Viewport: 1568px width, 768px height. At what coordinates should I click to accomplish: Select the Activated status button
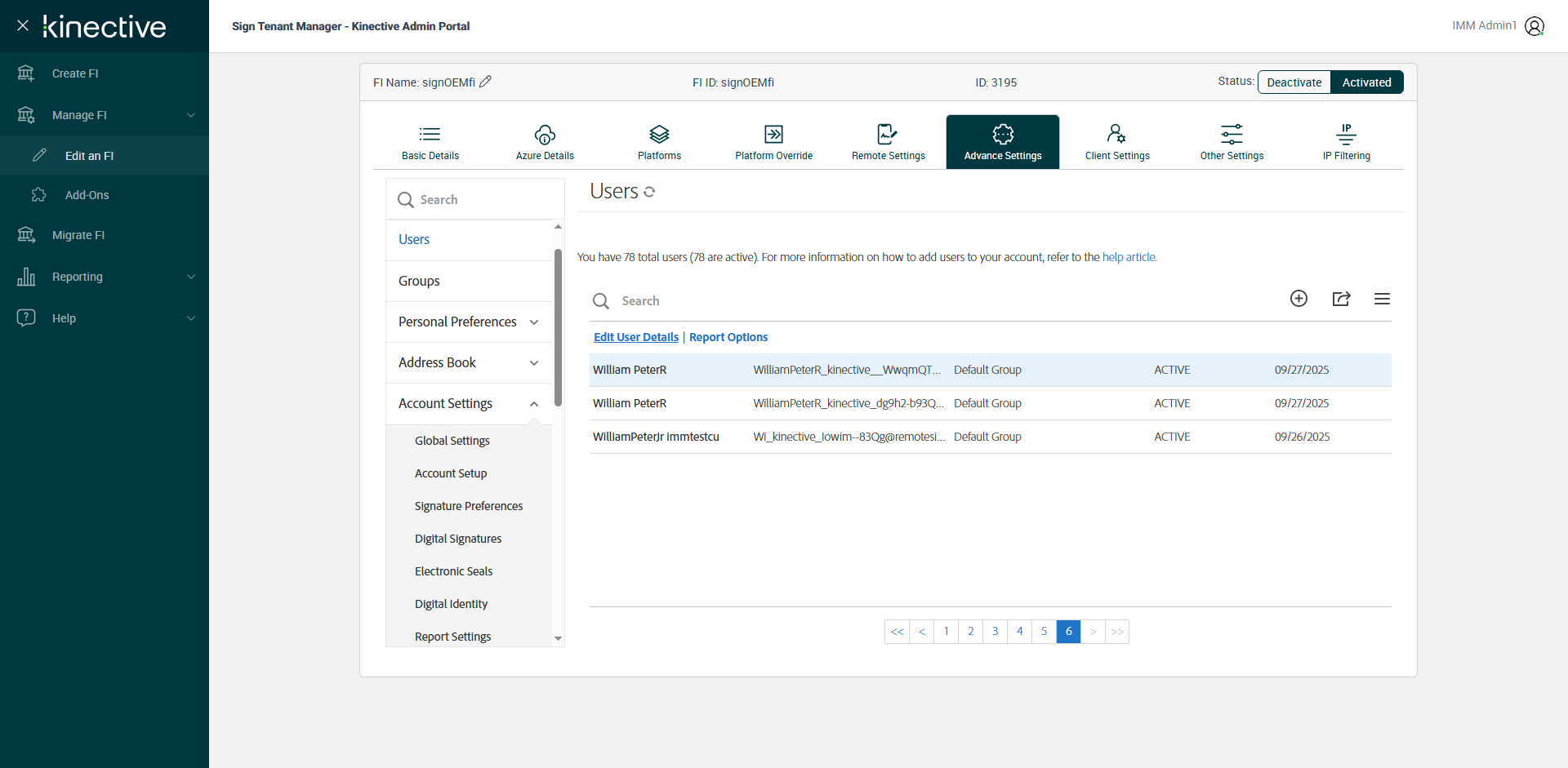(x=1366, y=82)
